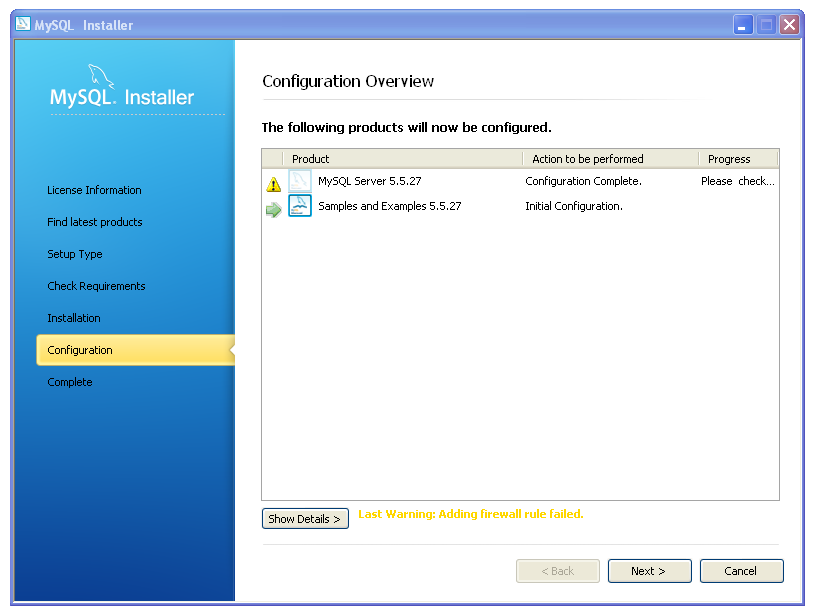The height and width of the screenshot is (611, 814).
Task: Open Find latest products step
Action: coord(94,222)
